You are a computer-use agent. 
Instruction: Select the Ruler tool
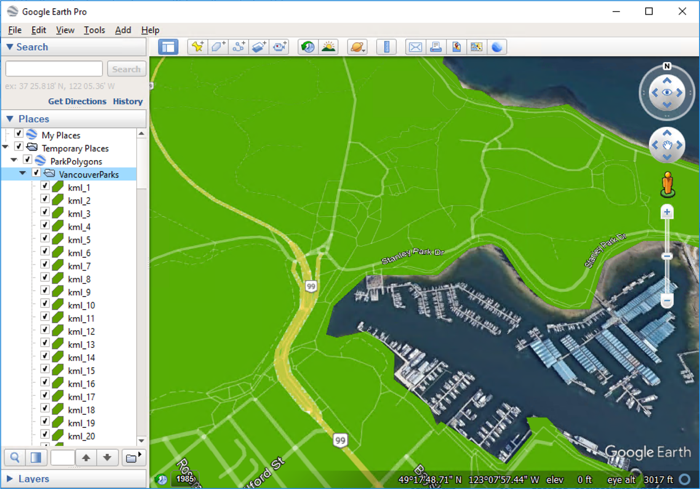tap(387, 47)
